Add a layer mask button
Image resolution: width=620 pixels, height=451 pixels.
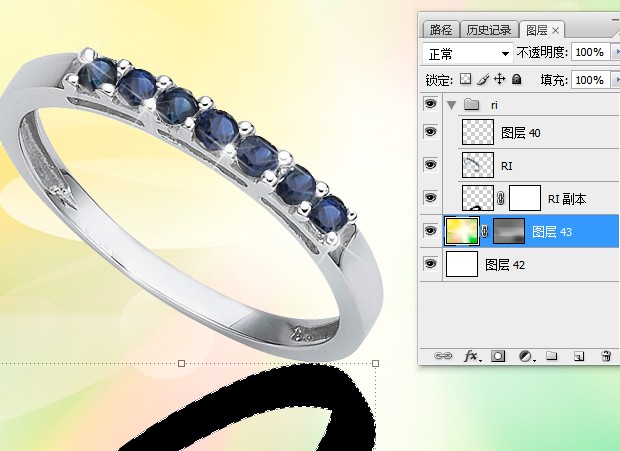click(x=498, y=356)
